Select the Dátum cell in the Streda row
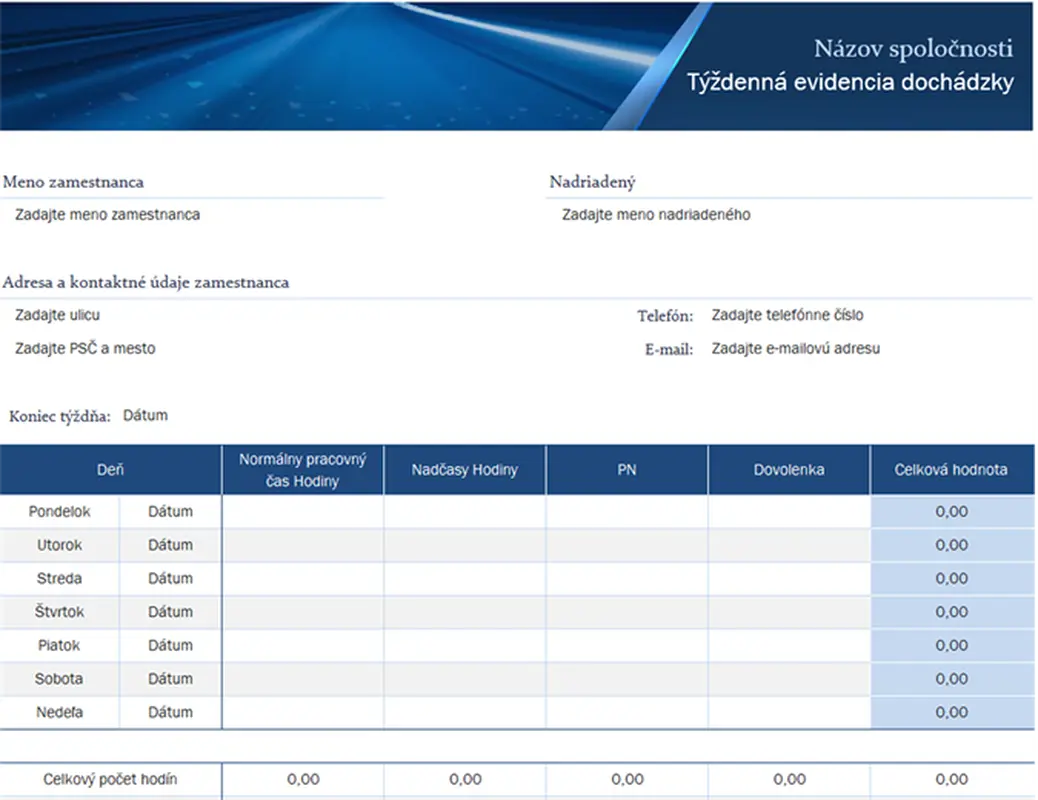The width and height of the screenshot is (1038, 800). 171,578
